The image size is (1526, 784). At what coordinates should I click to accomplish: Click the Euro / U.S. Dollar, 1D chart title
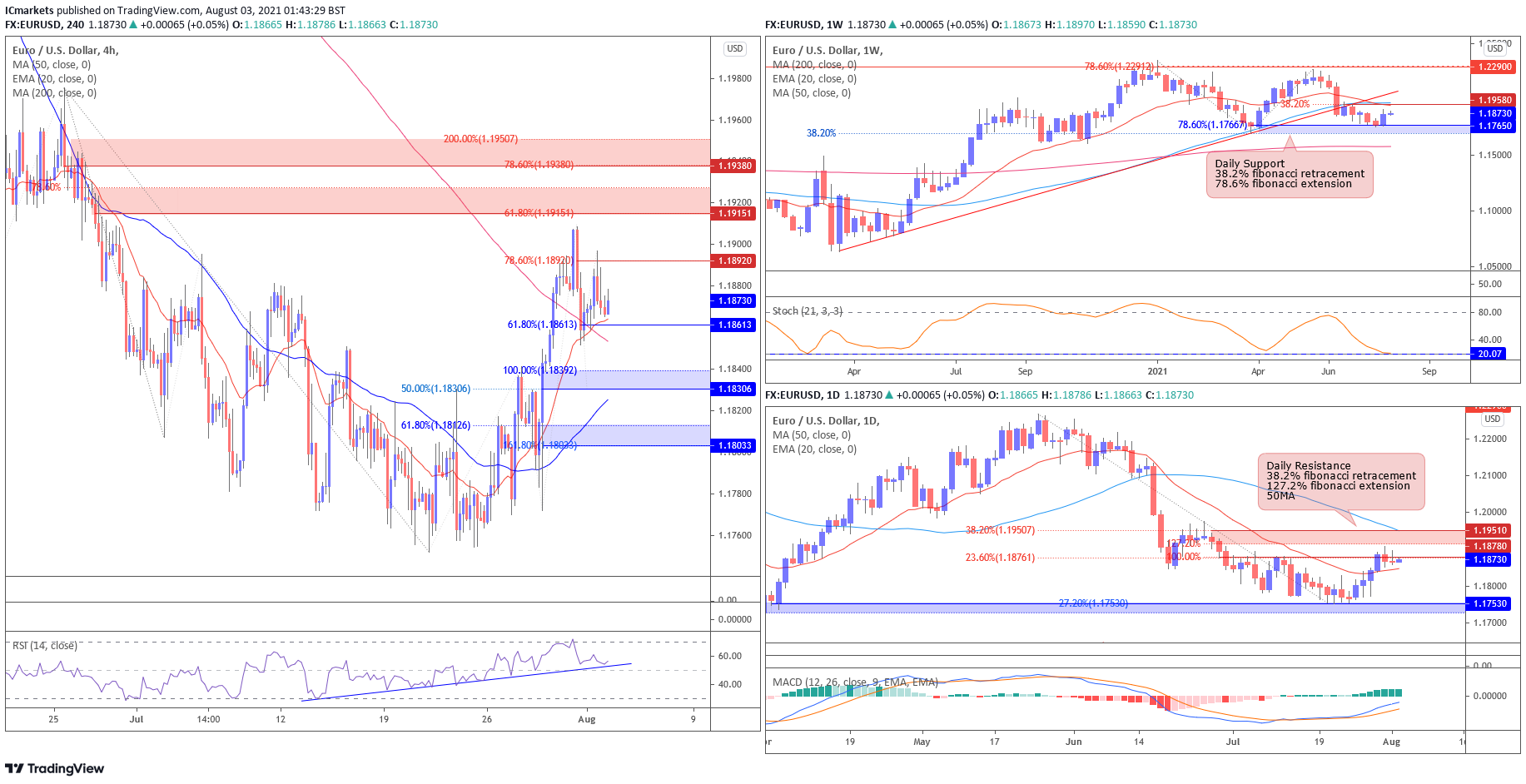coord(826,421)
